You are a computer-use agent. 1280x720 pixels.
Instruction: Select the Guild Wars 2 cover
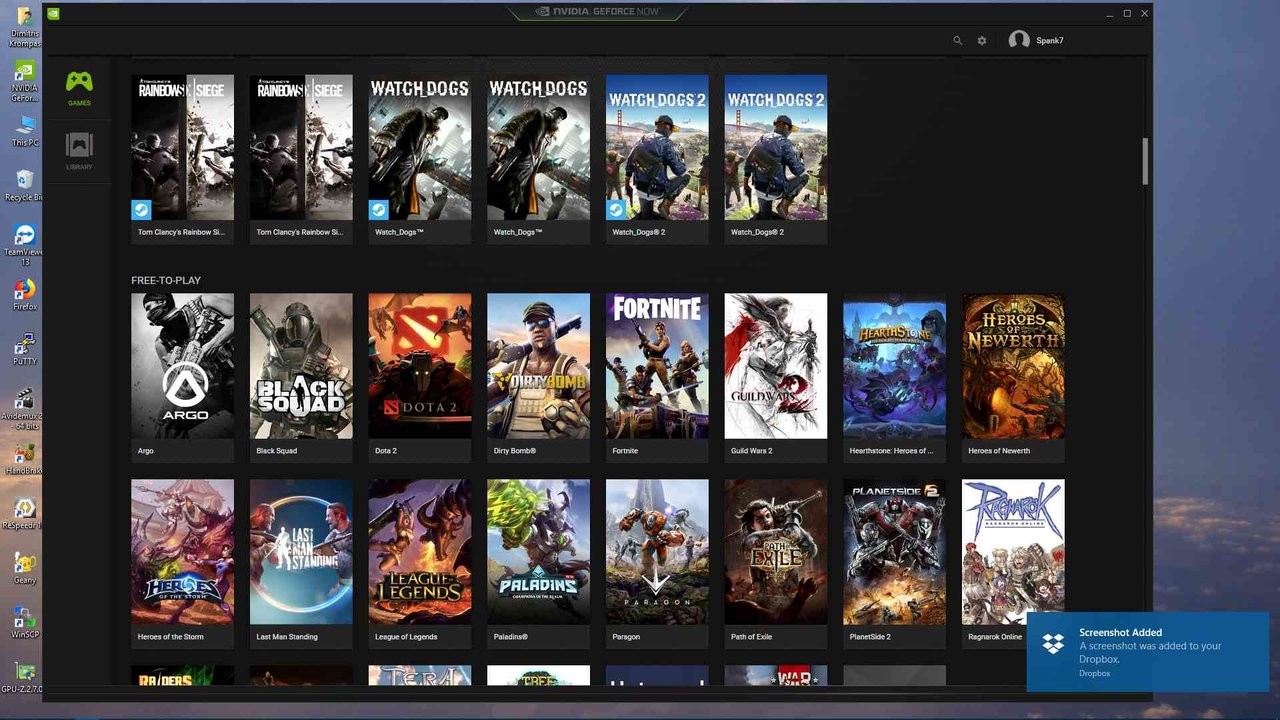(x=776, y=366)
